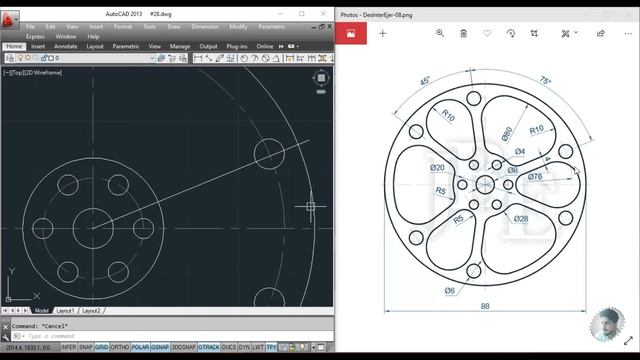640x360 pixels.
Task: Click Make Object's Layer Current icon
Action: pyautogui.click(x=161, y=58)
